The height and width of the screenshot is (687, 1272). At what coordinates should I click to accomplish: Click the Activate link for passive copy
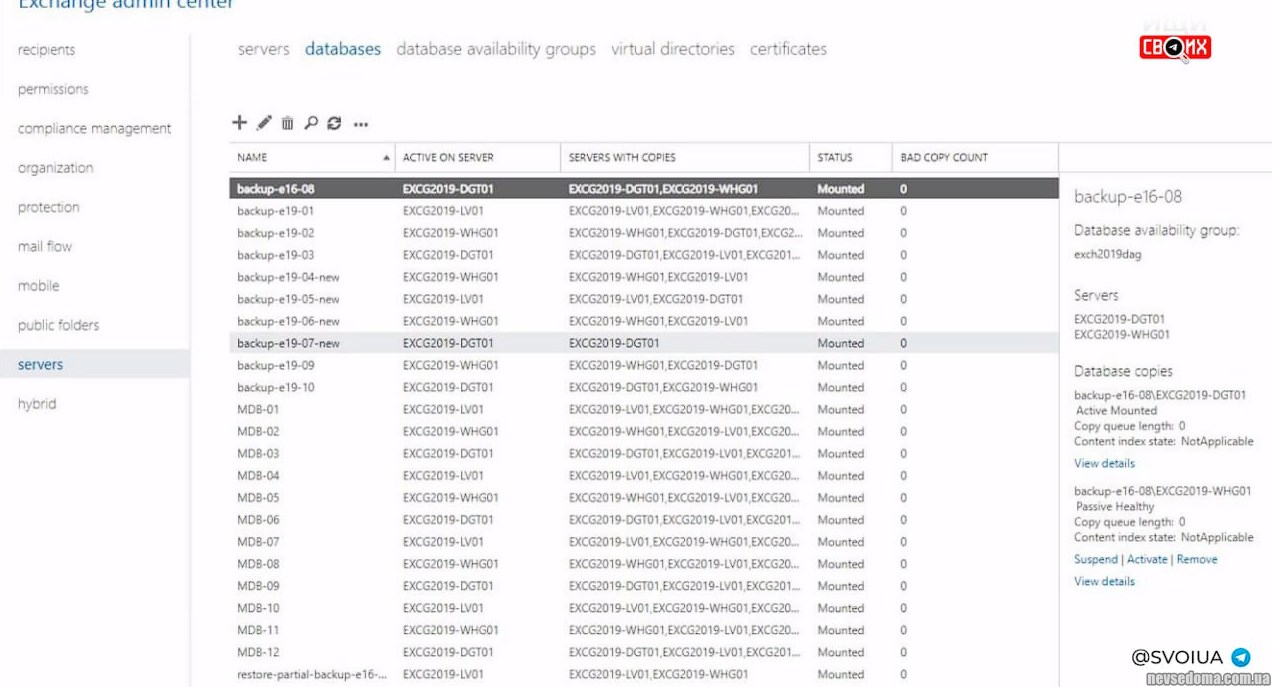click(x=1147, y=559)
